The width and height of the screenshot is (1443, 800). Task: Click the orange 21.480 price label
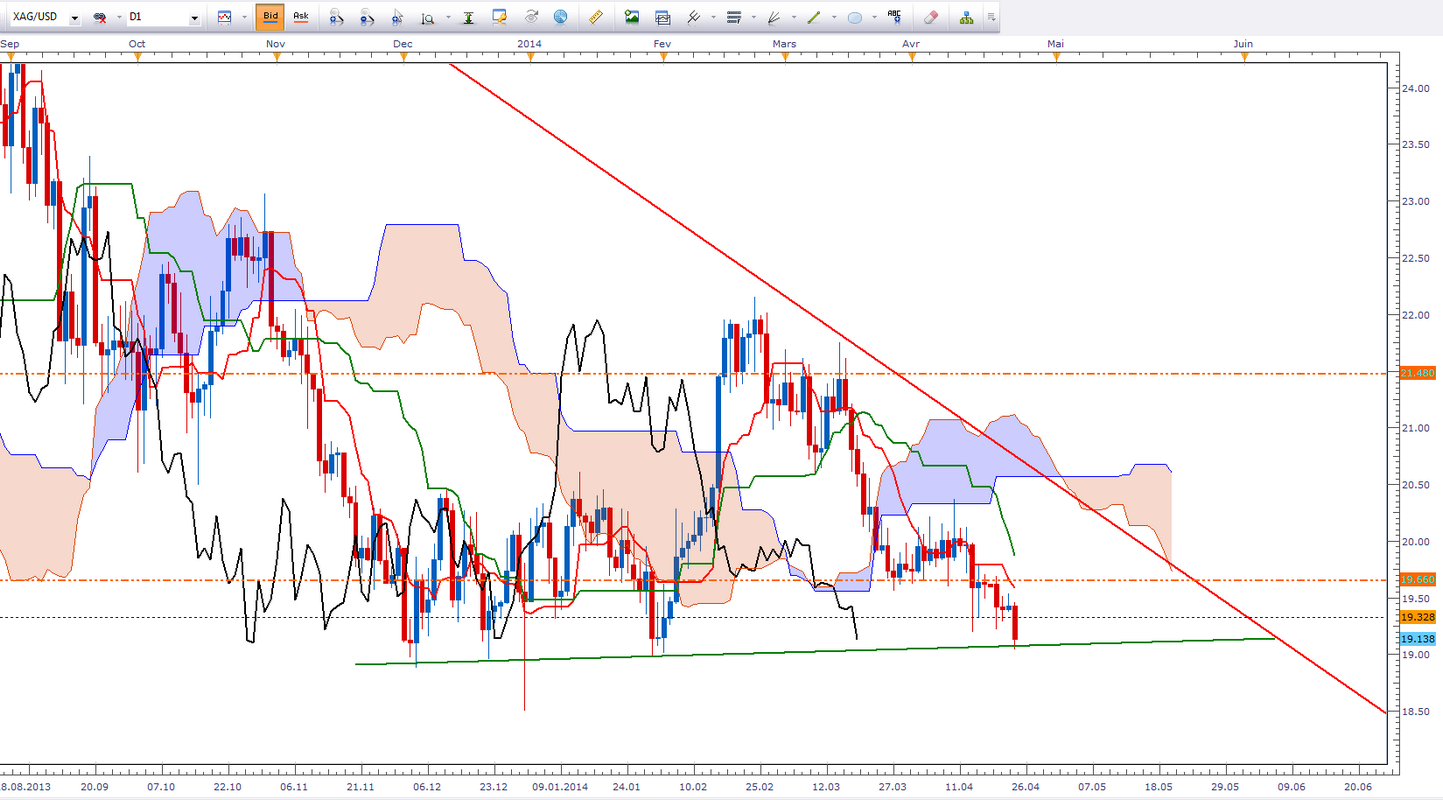[1419, 373]
